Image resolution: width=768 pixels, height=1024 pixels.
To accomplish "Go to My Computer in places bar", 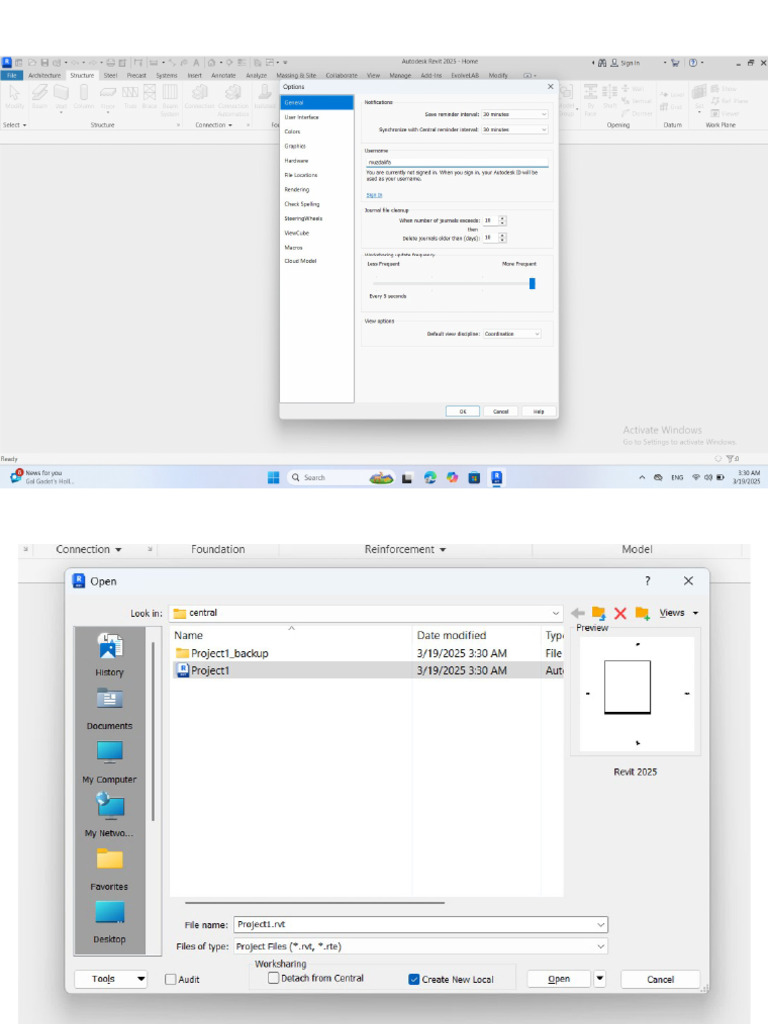I will (x=109, y=762).
